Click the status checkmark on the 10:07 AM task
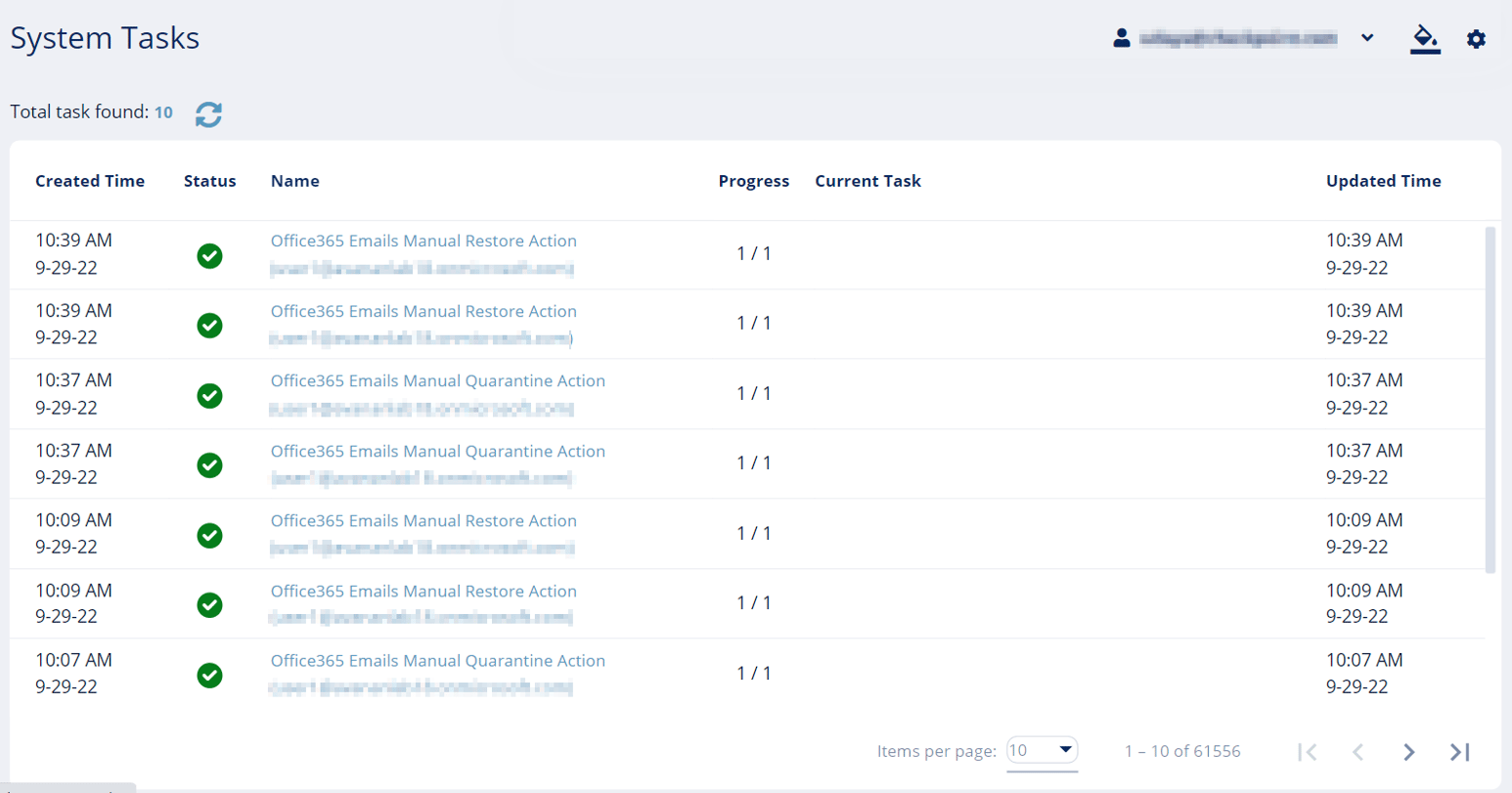This screenshot has height=793, width=1512. pyautogui.click(x=209, y=676)
